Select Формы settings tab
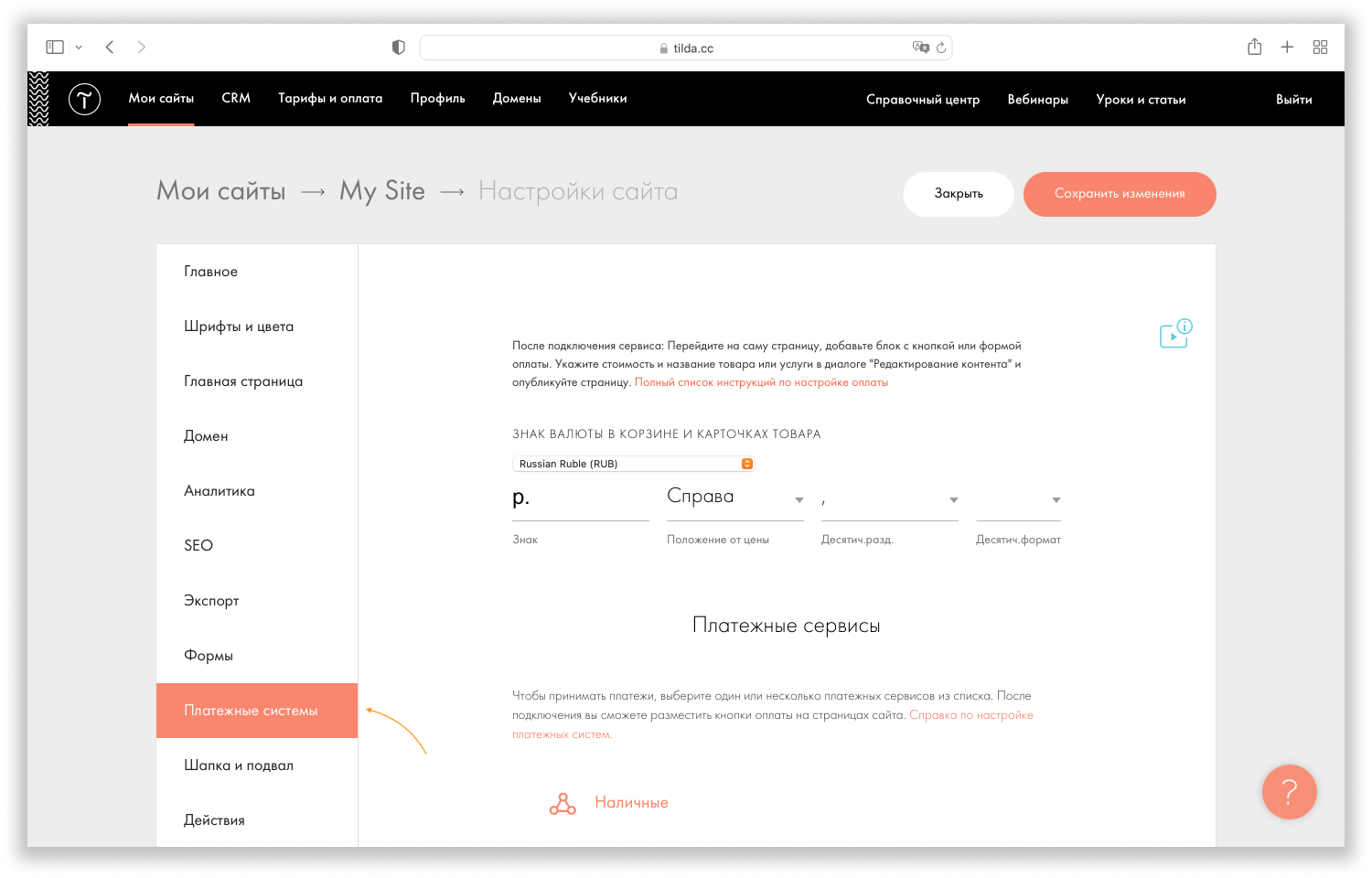This screenshot has height=878, width=1372. pyautogui.click(x=257, y=656)
